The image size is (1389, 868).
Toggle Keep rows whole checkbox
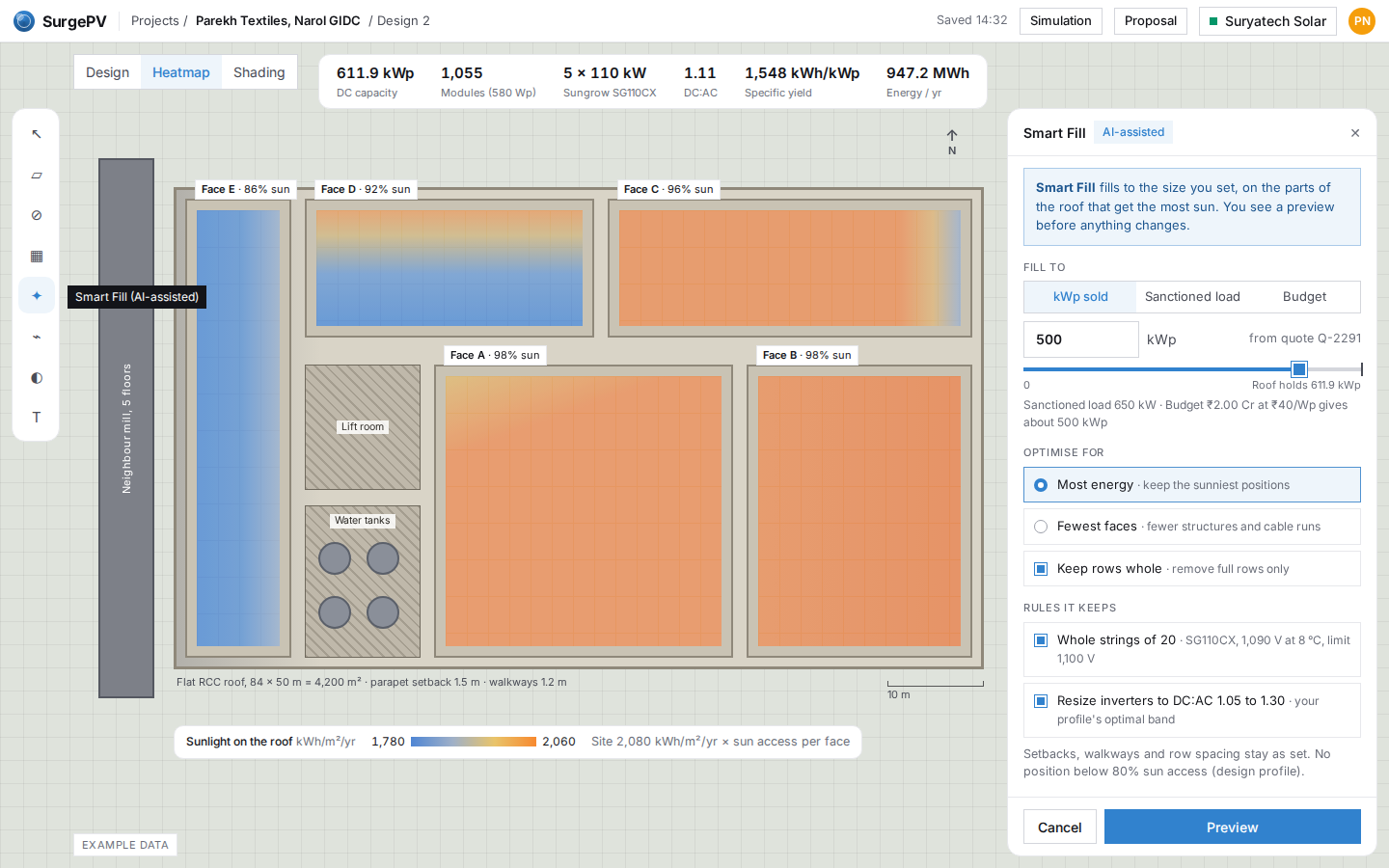[1041, 569]
